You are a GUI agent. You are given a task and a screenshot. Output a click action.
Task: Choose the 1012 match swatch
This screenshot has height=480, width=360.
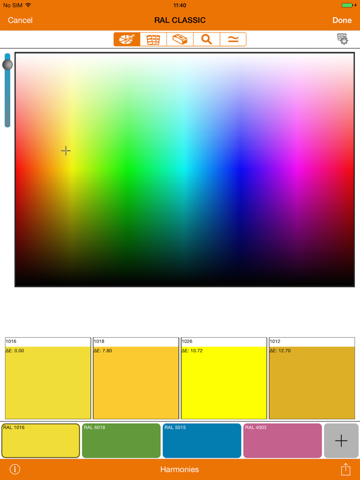312,378
